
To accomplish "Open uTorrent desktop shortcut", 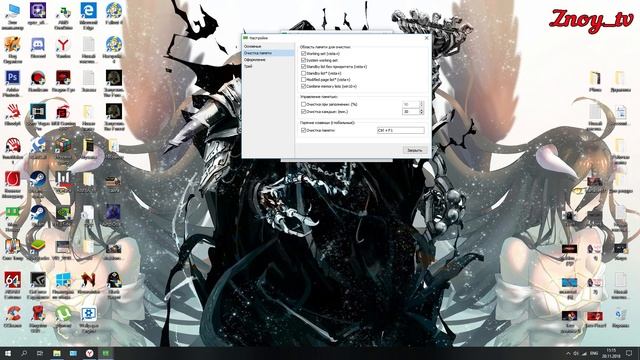I will point(63,317).
